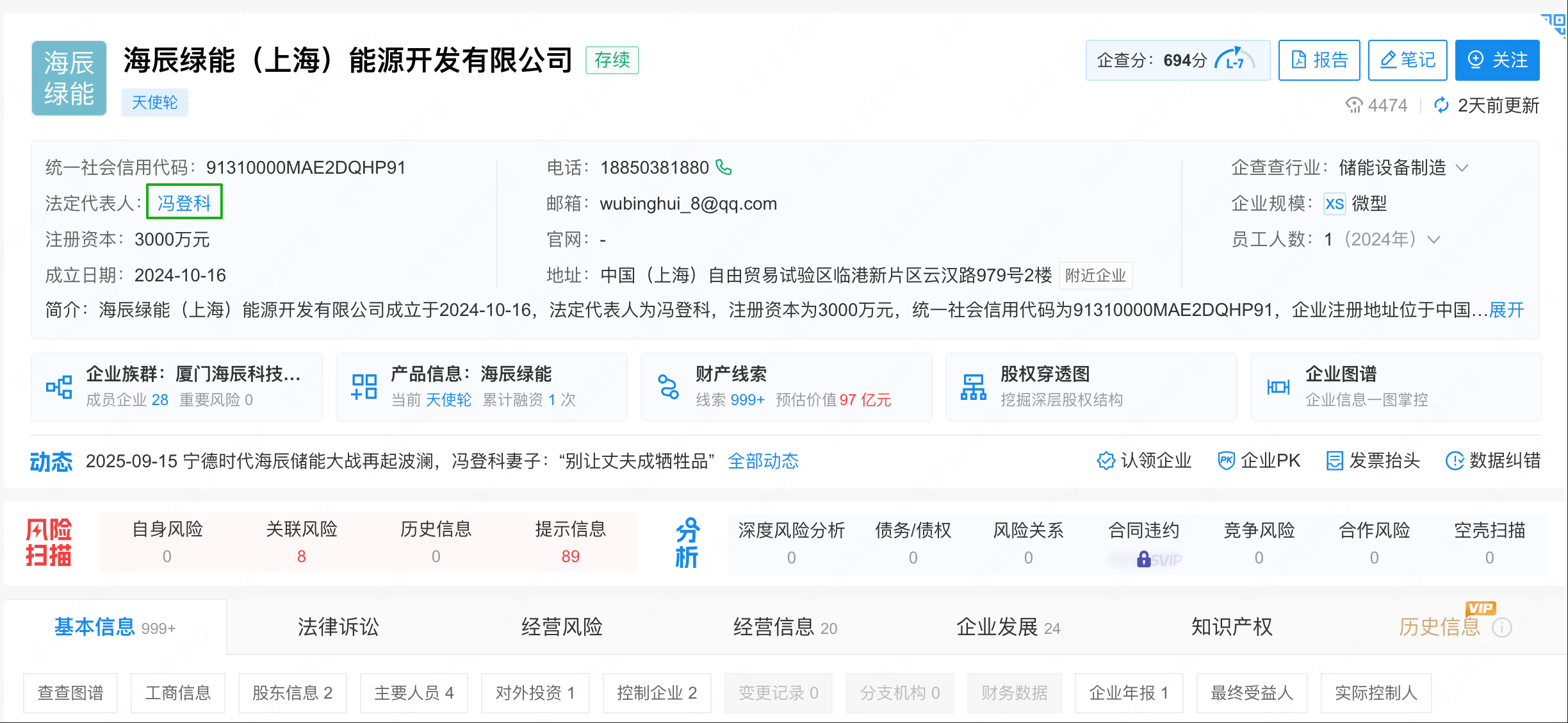Select the 控制企业 2 sub-tab
The image size is (1568, 723).
click(x=657, y=693)
